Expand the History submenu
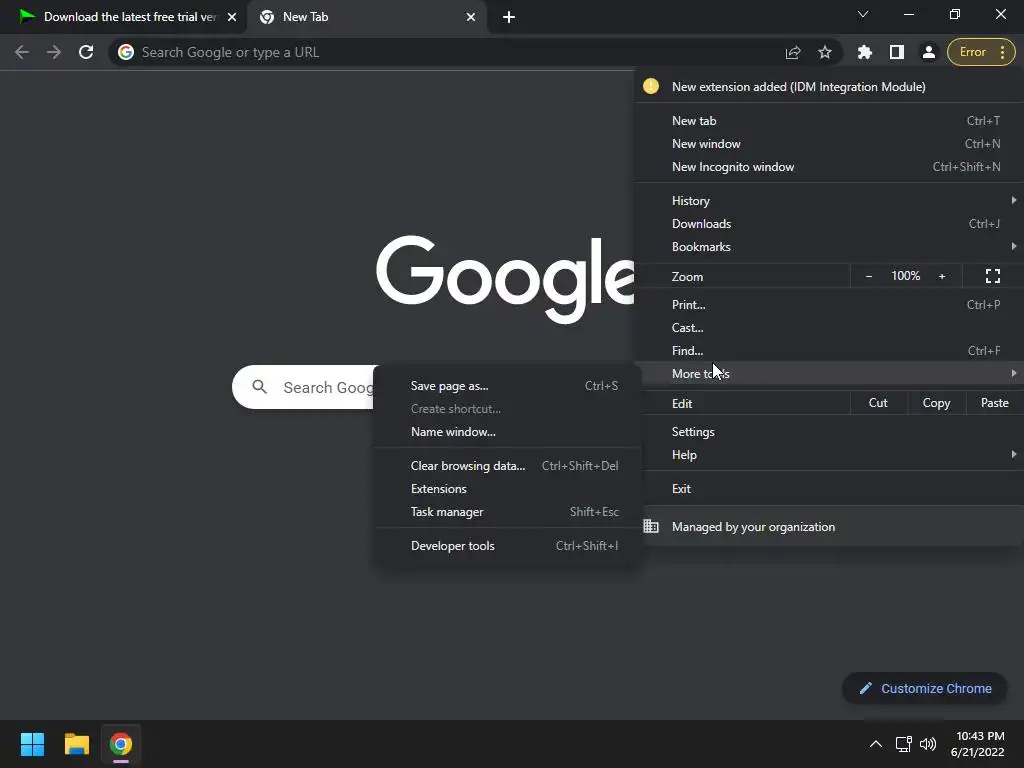 tap(1014, 200)
